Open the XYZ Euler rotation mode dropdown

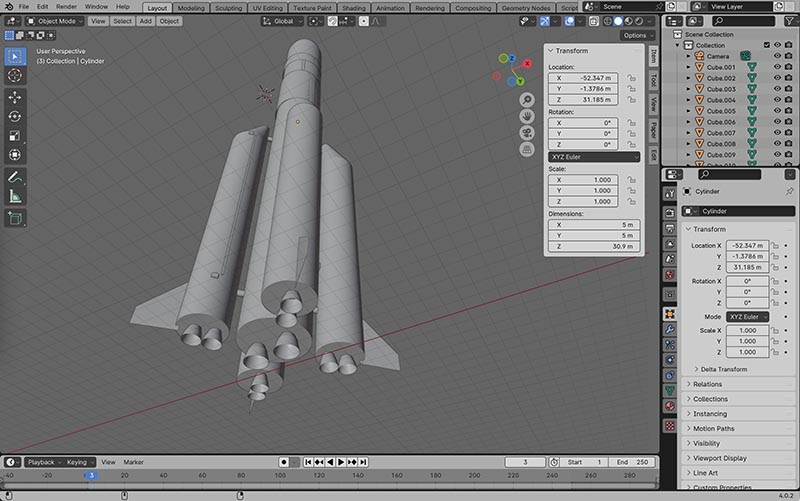[x=594, y=156]
